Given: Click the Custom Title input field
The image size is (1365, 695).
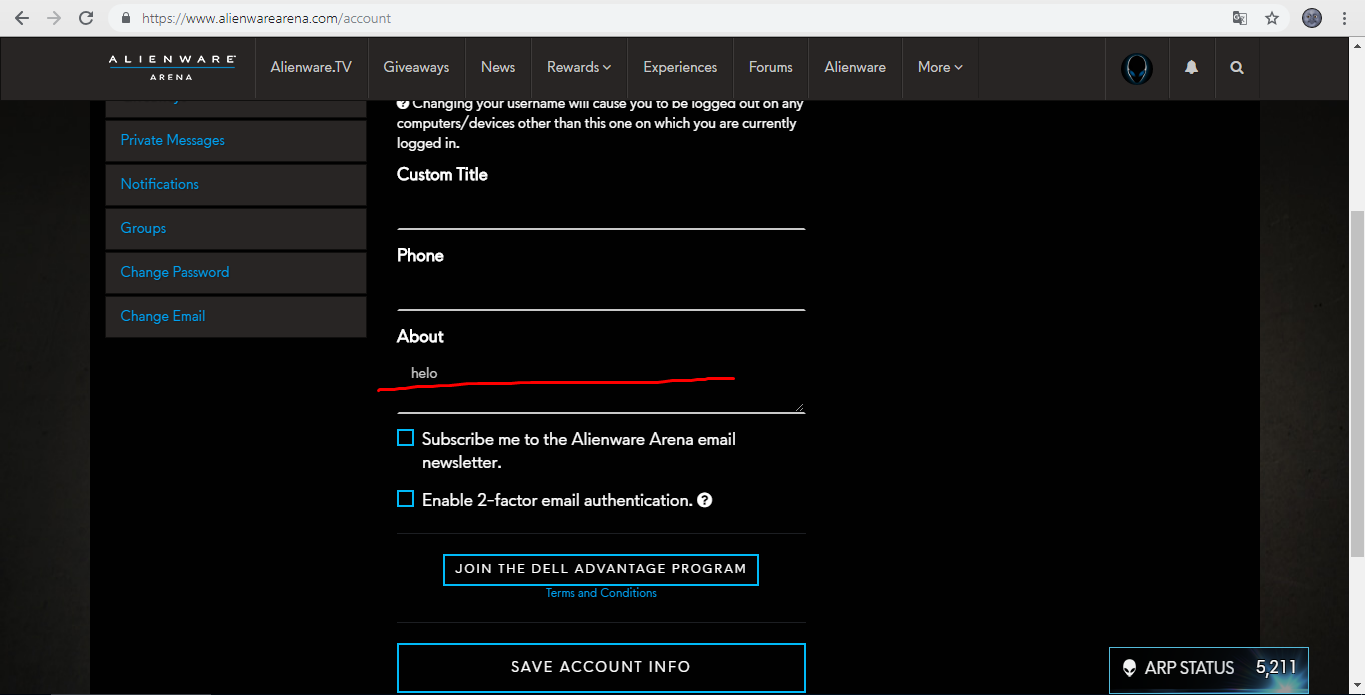Looking at the screenshot, I should tap(601, 211).
